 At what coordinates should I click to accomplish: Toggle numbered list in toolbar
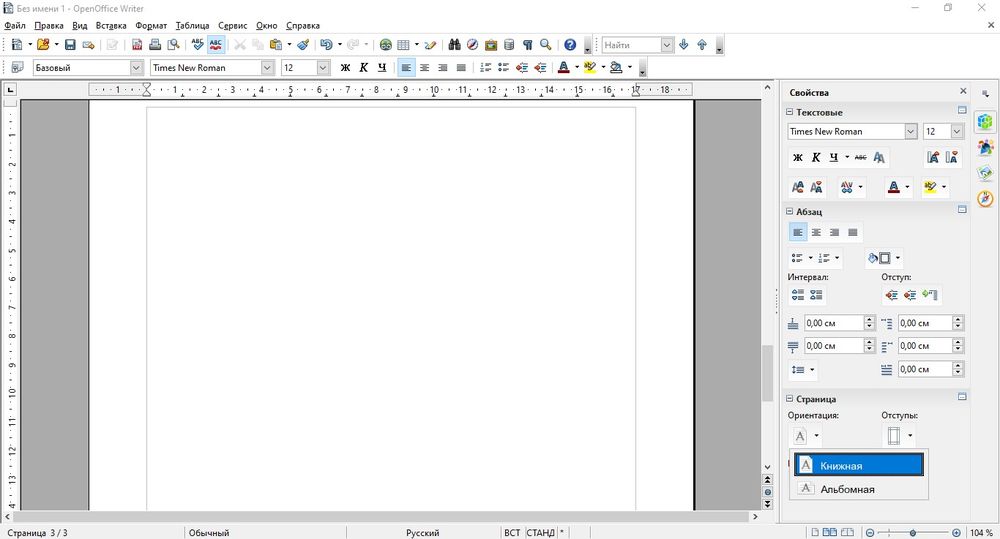485,68
